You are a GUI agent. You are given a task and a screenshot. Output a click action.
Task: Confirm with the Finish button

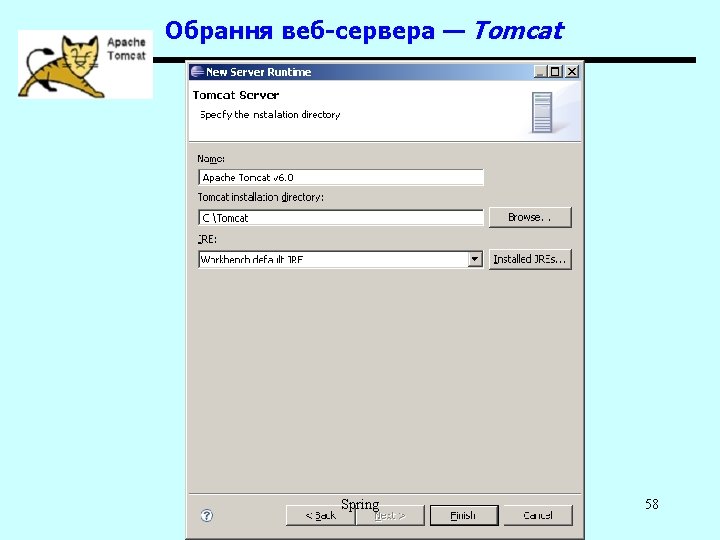(x=464, y=516)
